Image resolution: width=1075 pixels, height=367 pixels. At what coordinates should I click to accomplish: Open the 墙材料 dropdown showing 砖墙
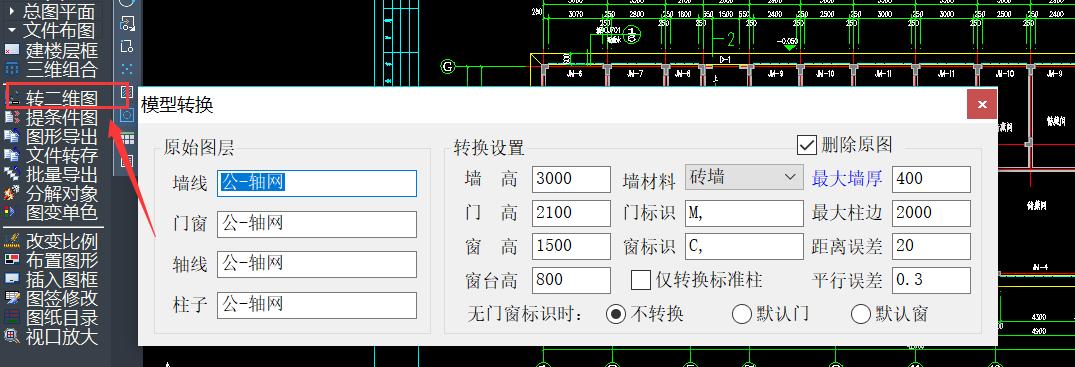744,178
